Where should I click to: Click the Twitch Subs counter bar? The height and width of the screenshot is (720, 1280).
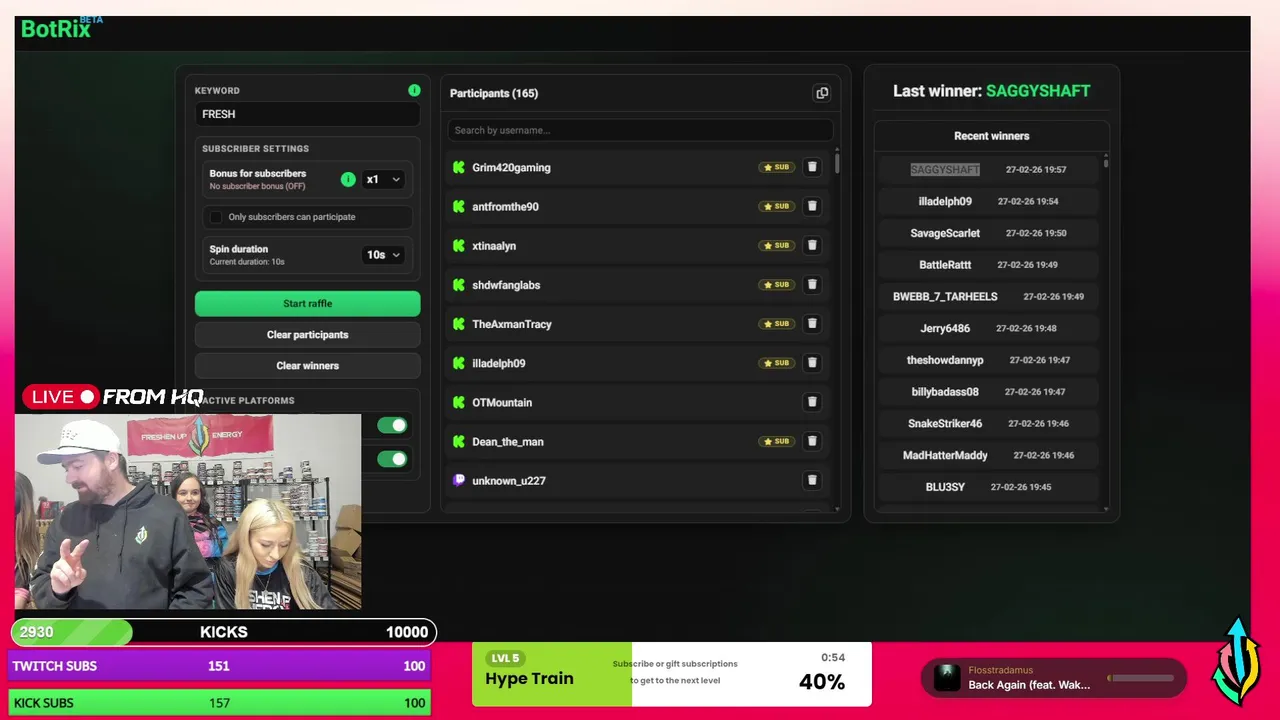click(x=220, y=666)
